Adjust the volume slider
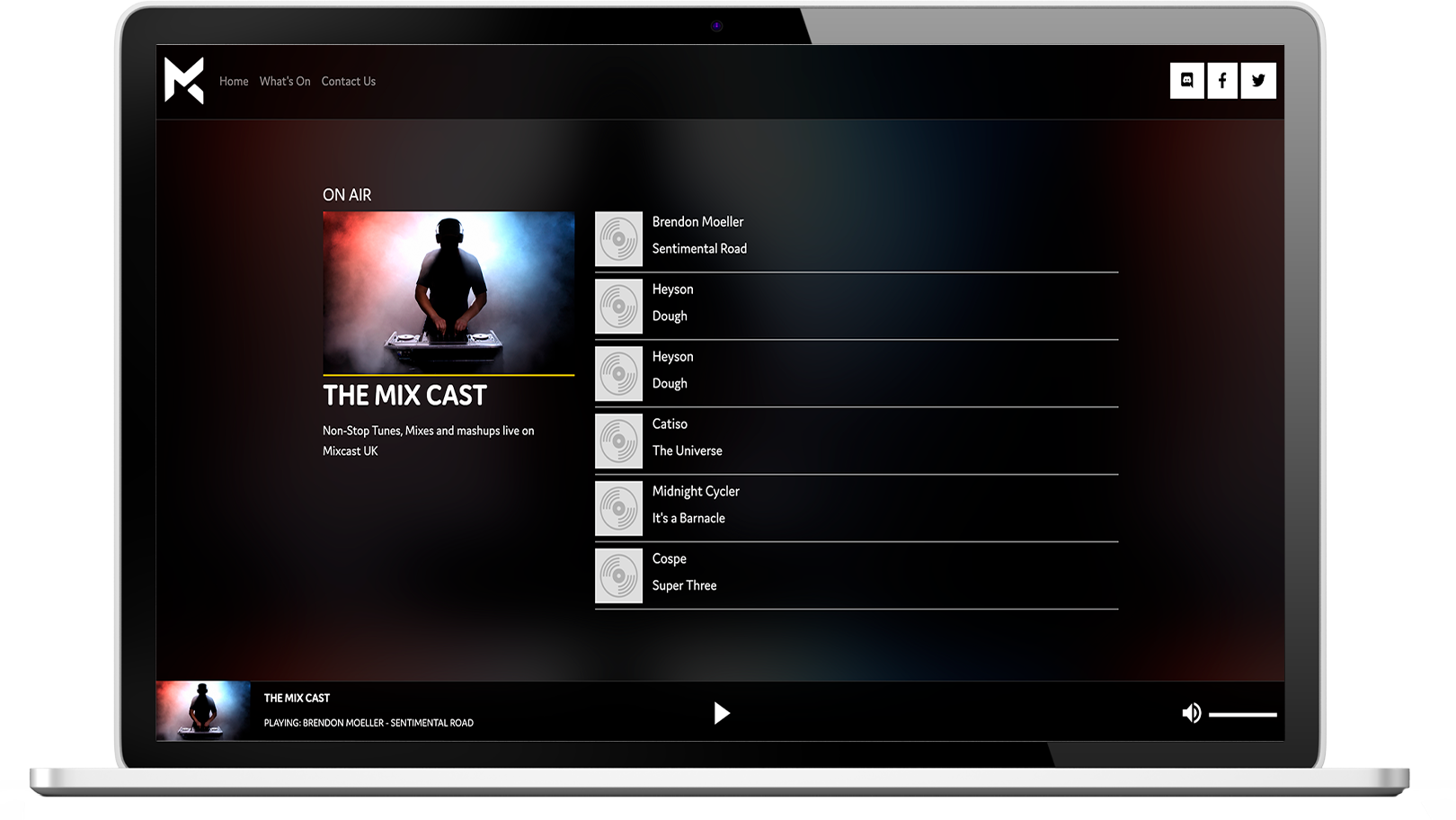The image size is (1456, 820). (x=1243, y=715)
